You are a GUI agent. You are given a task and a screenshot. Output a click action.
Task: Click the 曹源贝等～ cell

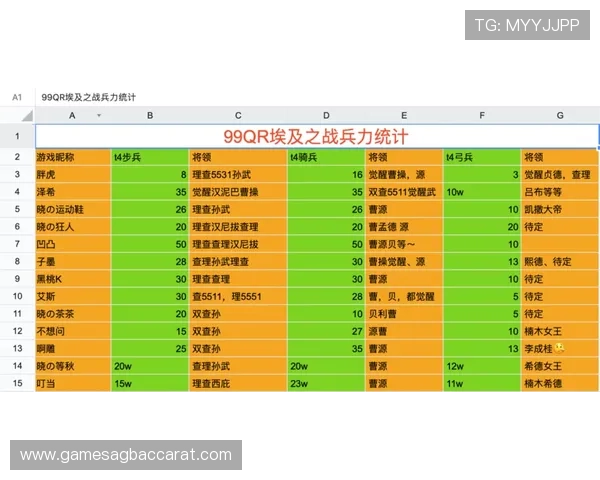click(404, 244)
